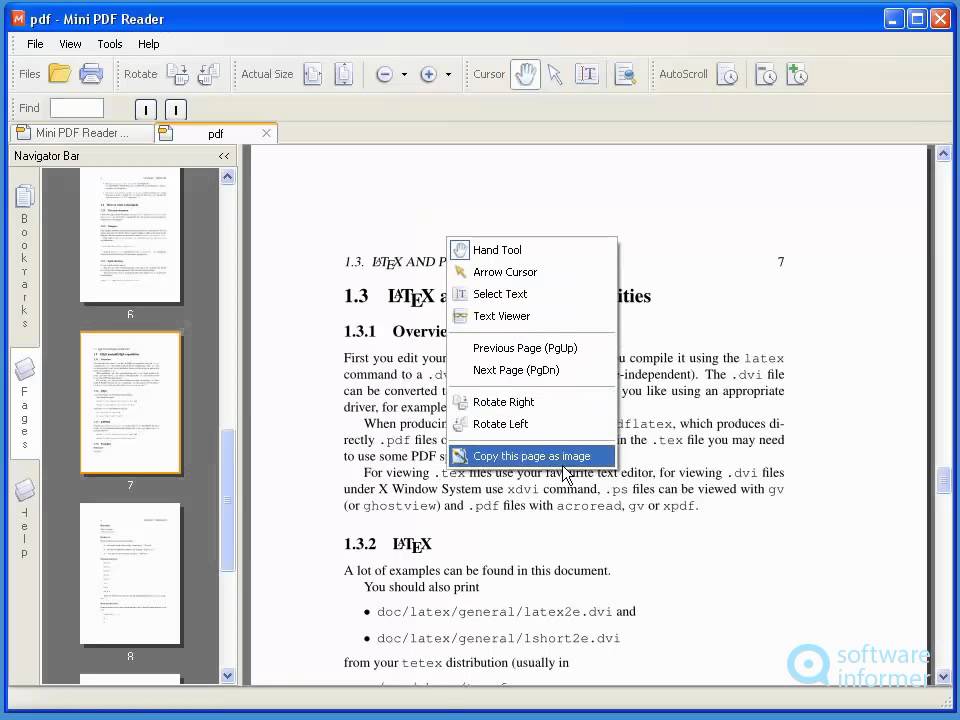
Task: Print the document using the printer icon
Action: (x=91, y=74)
